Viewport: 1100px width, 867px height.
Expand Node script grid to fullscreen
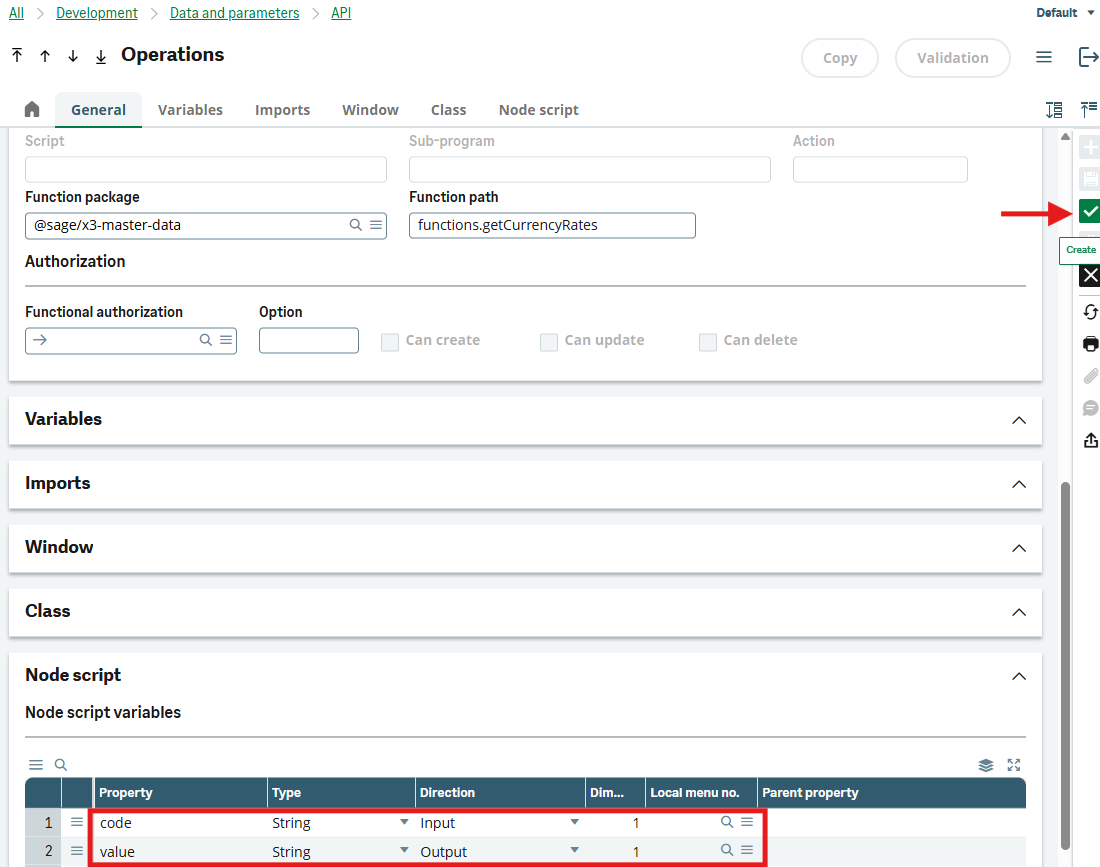tap(1014, 765)
